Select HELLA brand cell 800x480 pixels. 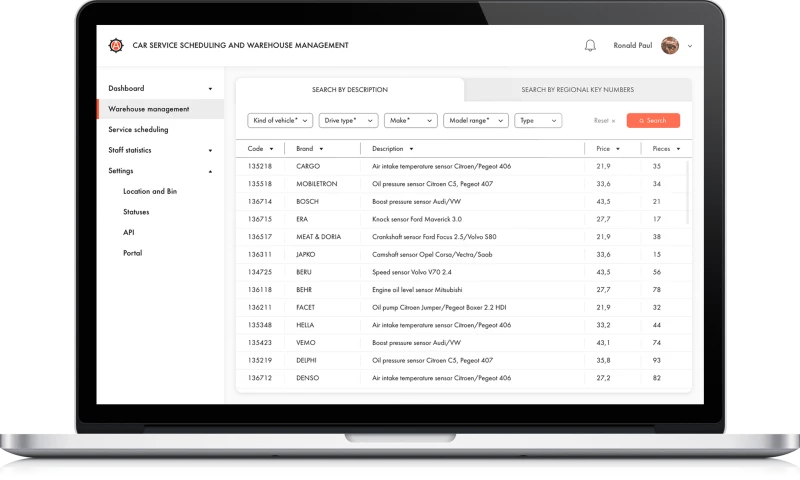tap(305, 325)
